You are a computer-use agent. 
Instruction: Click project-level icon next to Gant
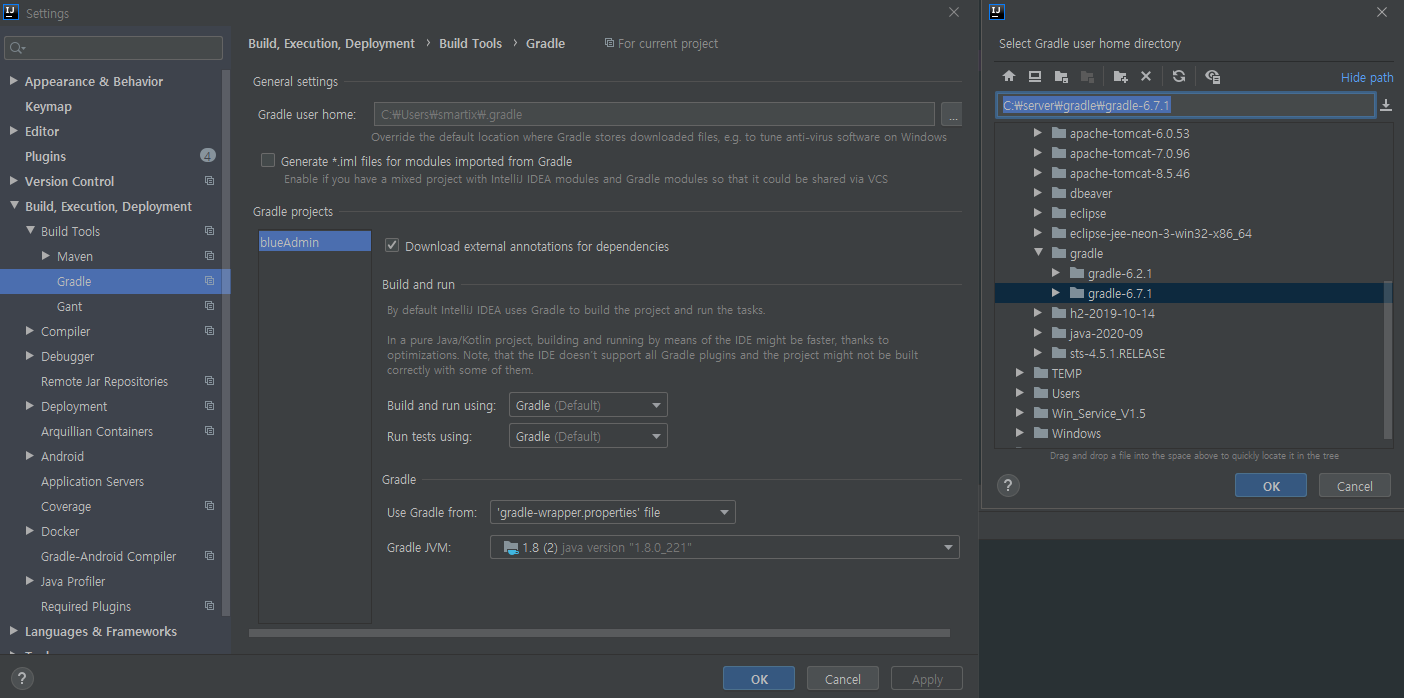point(209,306)
